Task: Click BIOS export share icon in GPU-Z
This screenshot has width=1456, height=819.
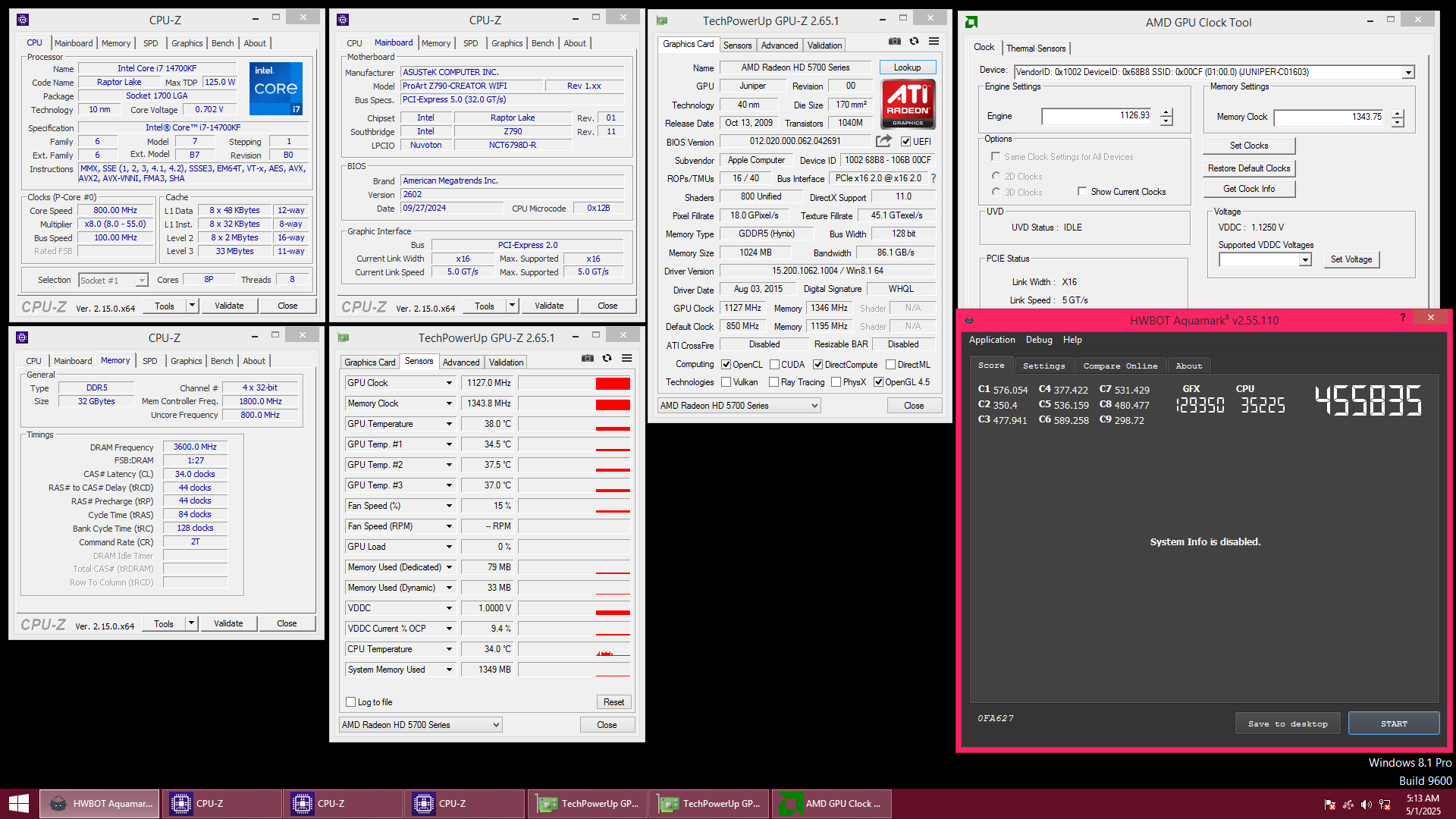Action: pos(883,141)
